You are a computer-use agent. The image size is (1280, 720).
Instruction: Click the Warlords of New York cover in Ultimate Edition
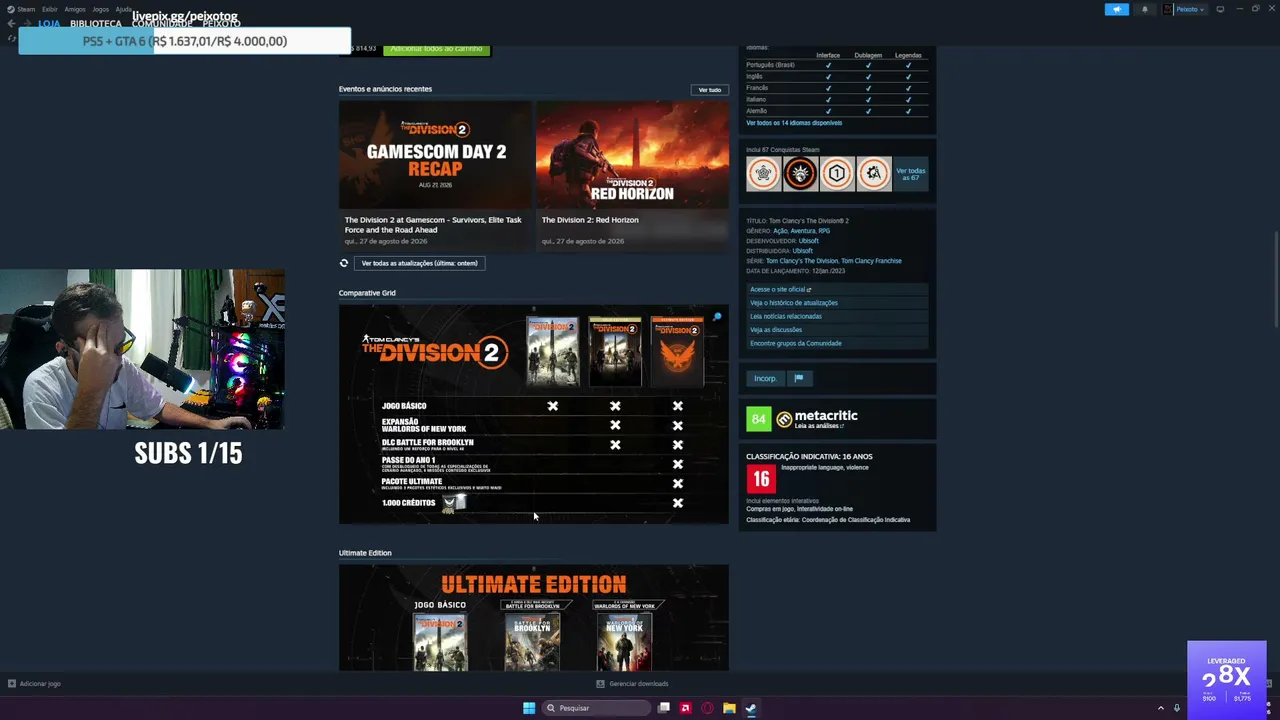click(625, 641)
